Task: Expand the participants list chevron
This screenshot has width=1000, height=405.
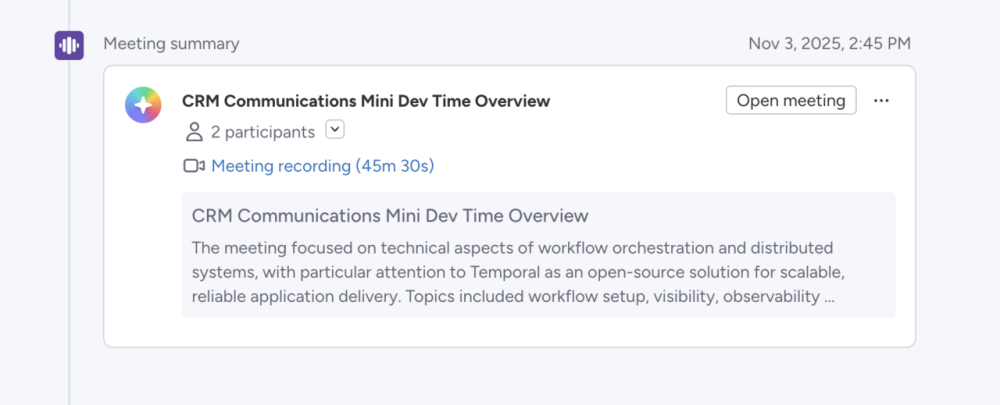Action: click(x=335, y=130)
